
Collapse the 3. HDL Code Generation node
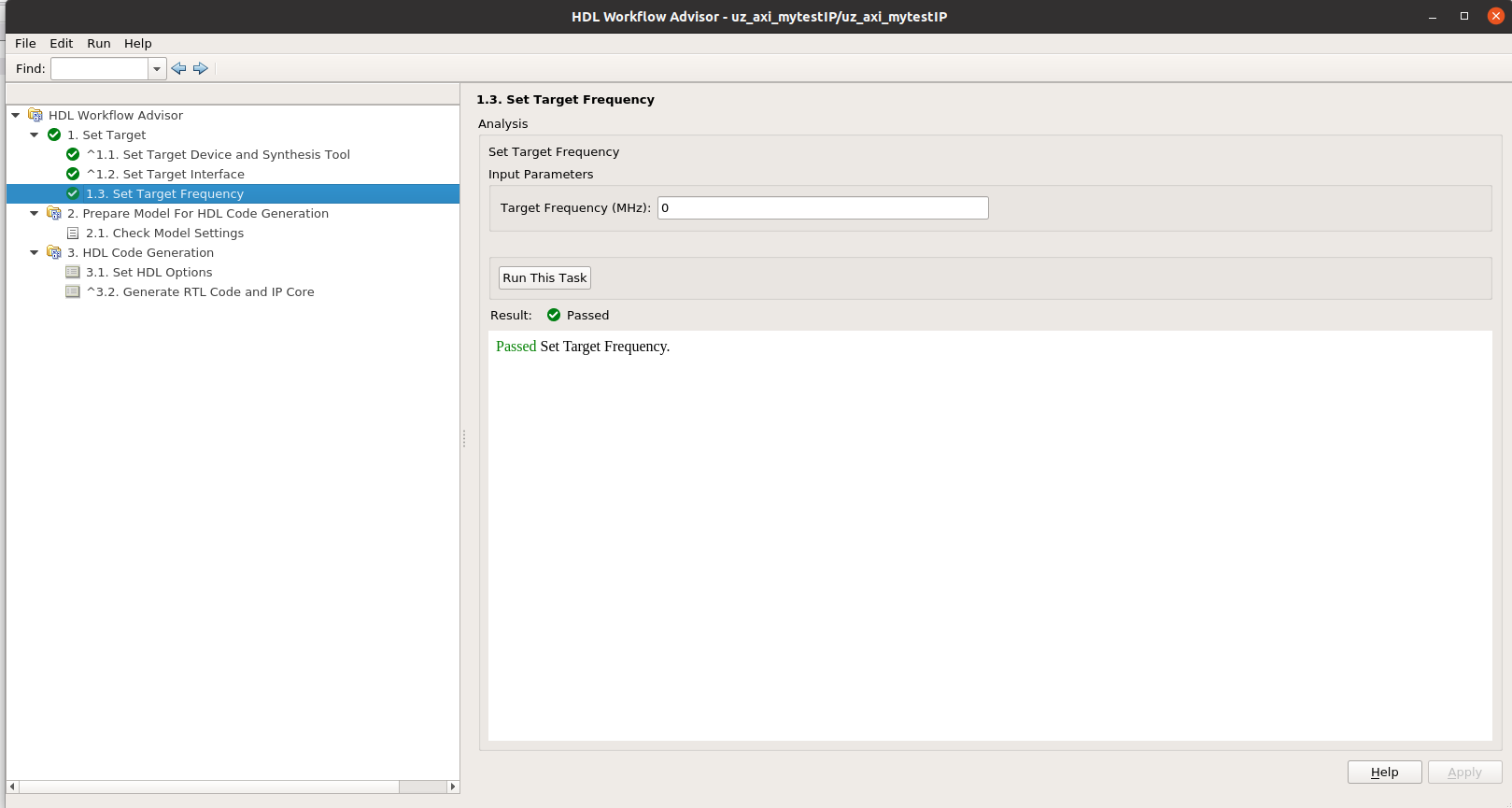pos(35,253)
